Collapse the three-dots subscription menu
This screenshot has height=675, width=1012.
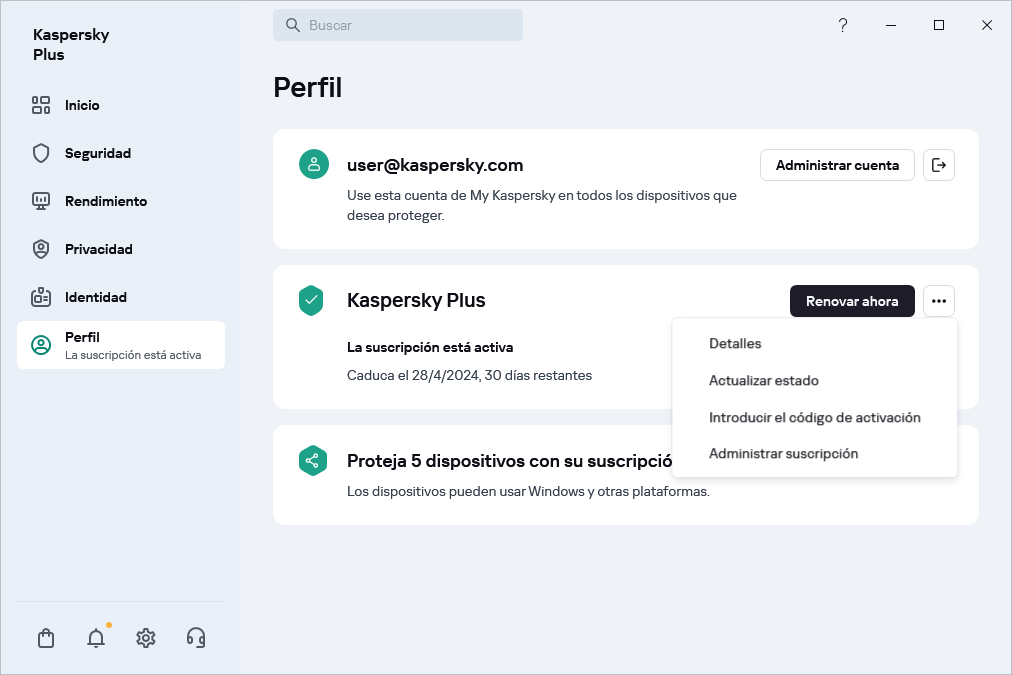click(x=938, y=301)
